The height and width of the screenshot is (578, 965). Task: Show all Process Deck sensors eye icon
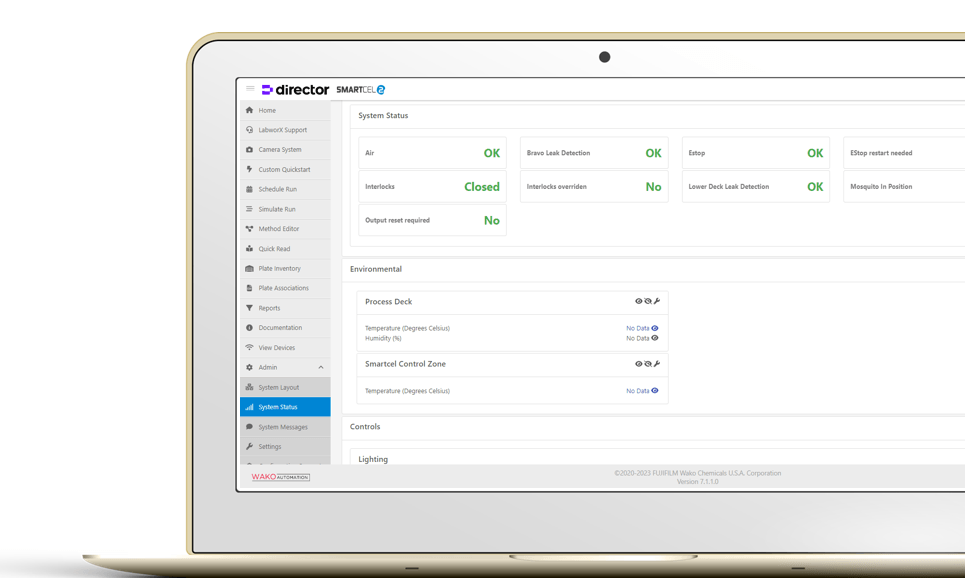(x=638, y=302)
